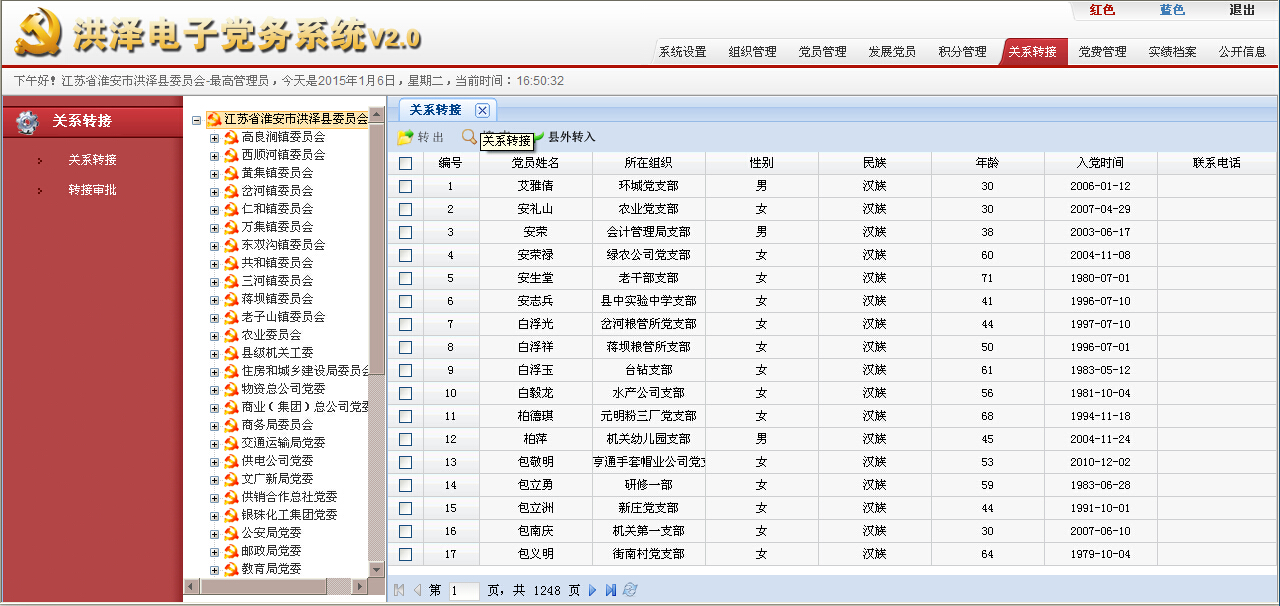
Task: Check the row checkbox for 艾雅倩
Action: point(405,186)
